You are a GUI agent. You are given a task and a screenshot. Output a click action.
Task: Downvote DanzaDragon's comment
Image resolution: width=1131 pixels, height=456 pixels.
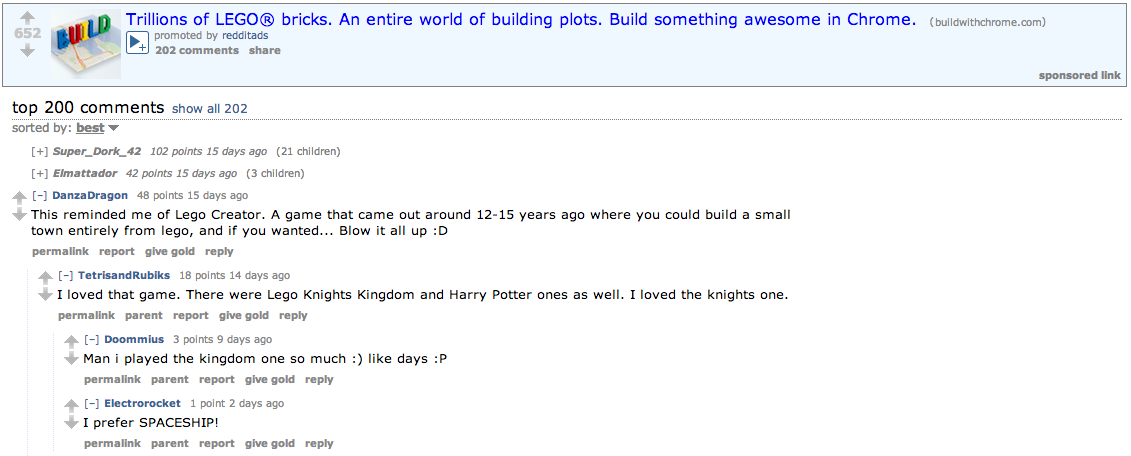pos(19,215)
